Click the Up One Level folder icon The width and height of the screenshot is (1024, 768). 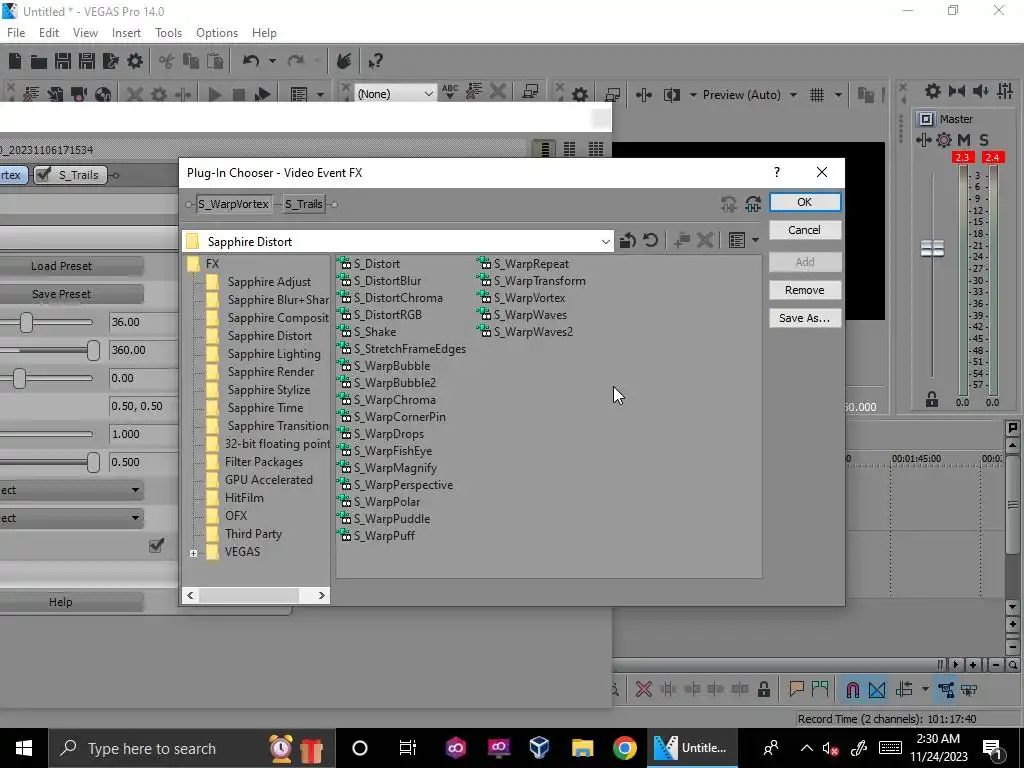point(628,240)
